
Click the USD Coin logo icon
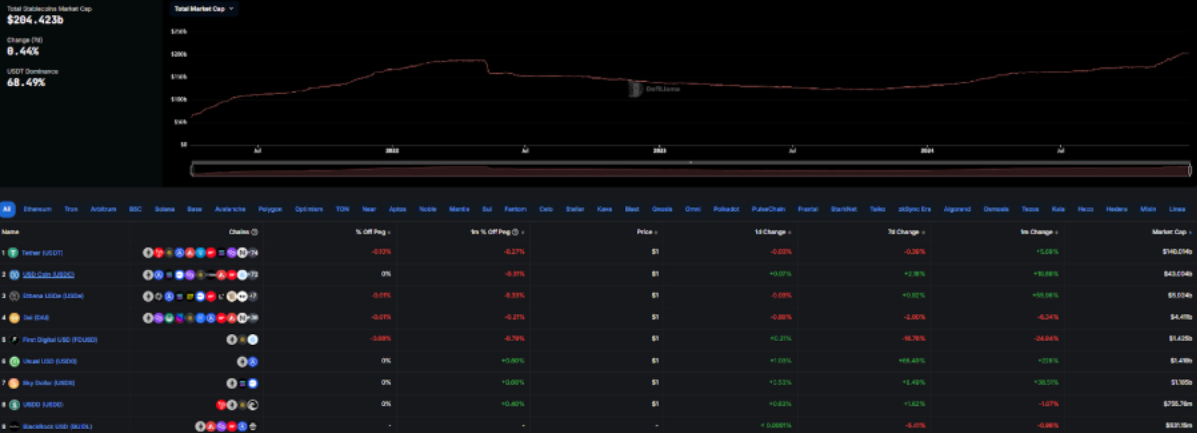(x=15, y=275)
